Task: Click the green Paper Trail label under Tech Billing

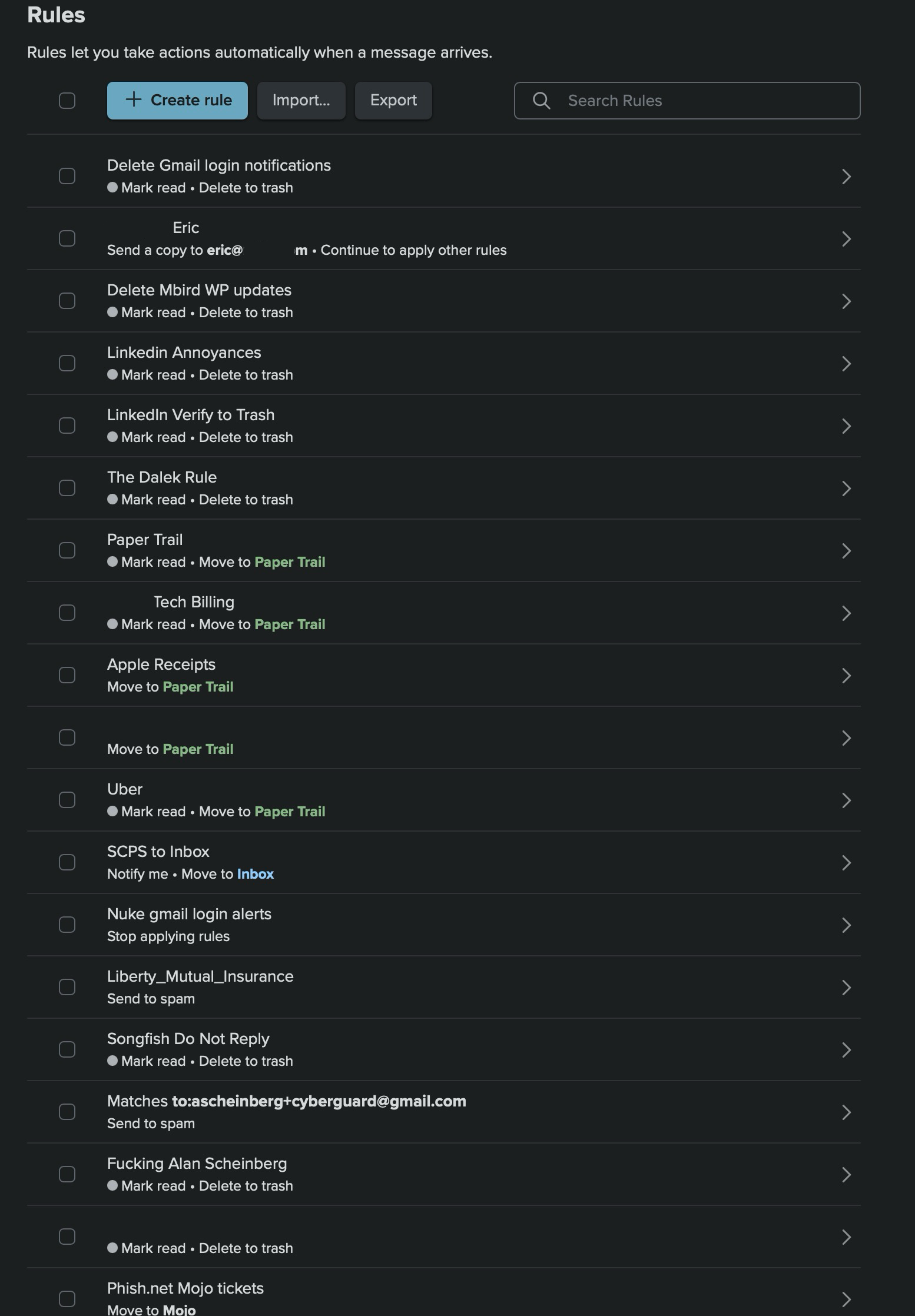Action: coord(290,624)
